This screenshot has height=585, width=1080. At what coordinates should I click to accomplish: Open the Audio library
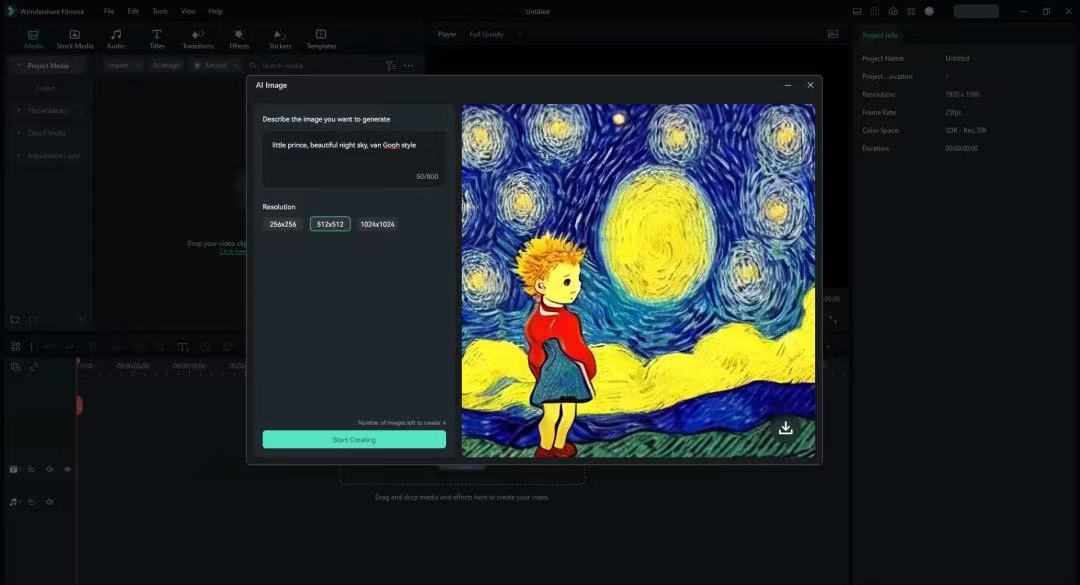116,39
